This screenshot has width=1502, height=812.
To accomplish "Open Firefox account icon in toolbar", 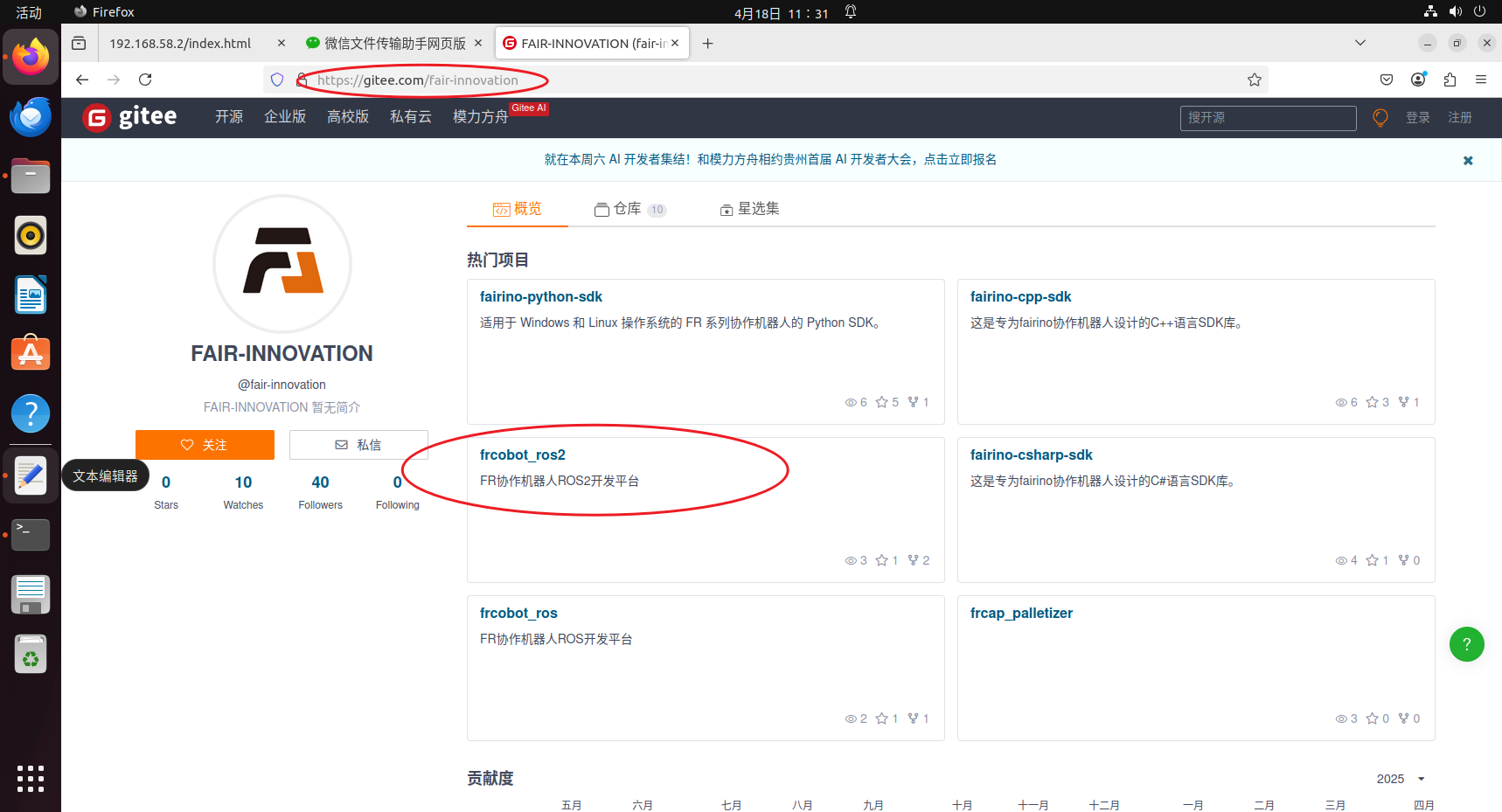I will tap(1418, 80).
